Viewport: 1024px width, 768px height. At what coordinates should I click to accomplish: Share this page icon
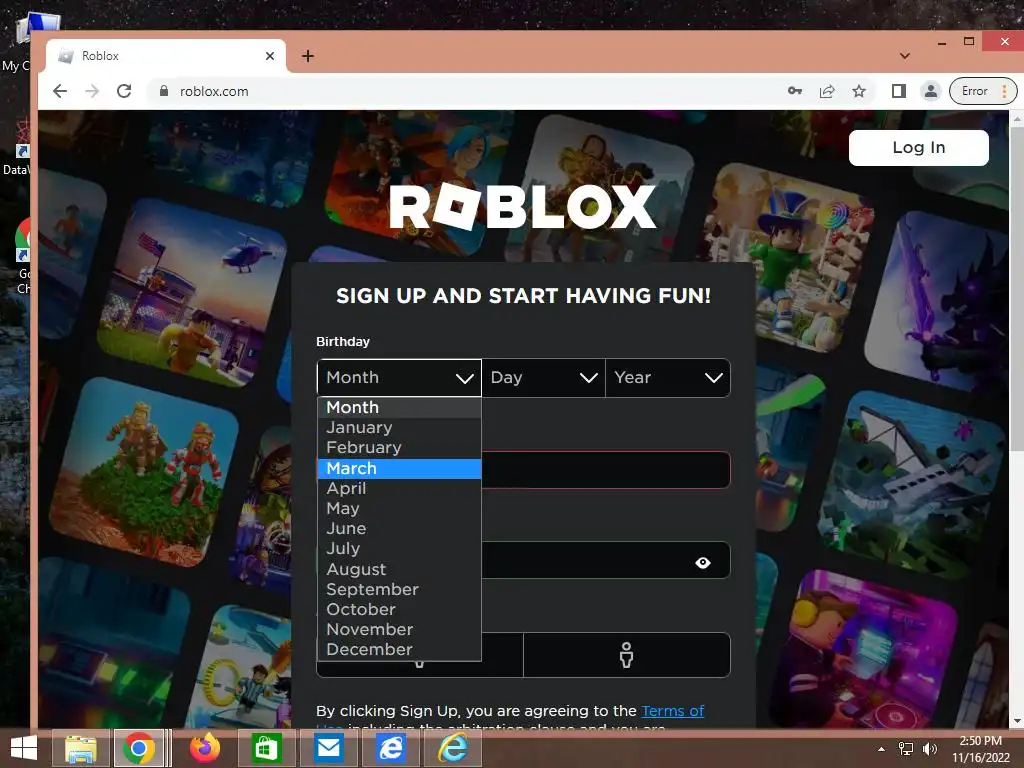click(827, 91)
